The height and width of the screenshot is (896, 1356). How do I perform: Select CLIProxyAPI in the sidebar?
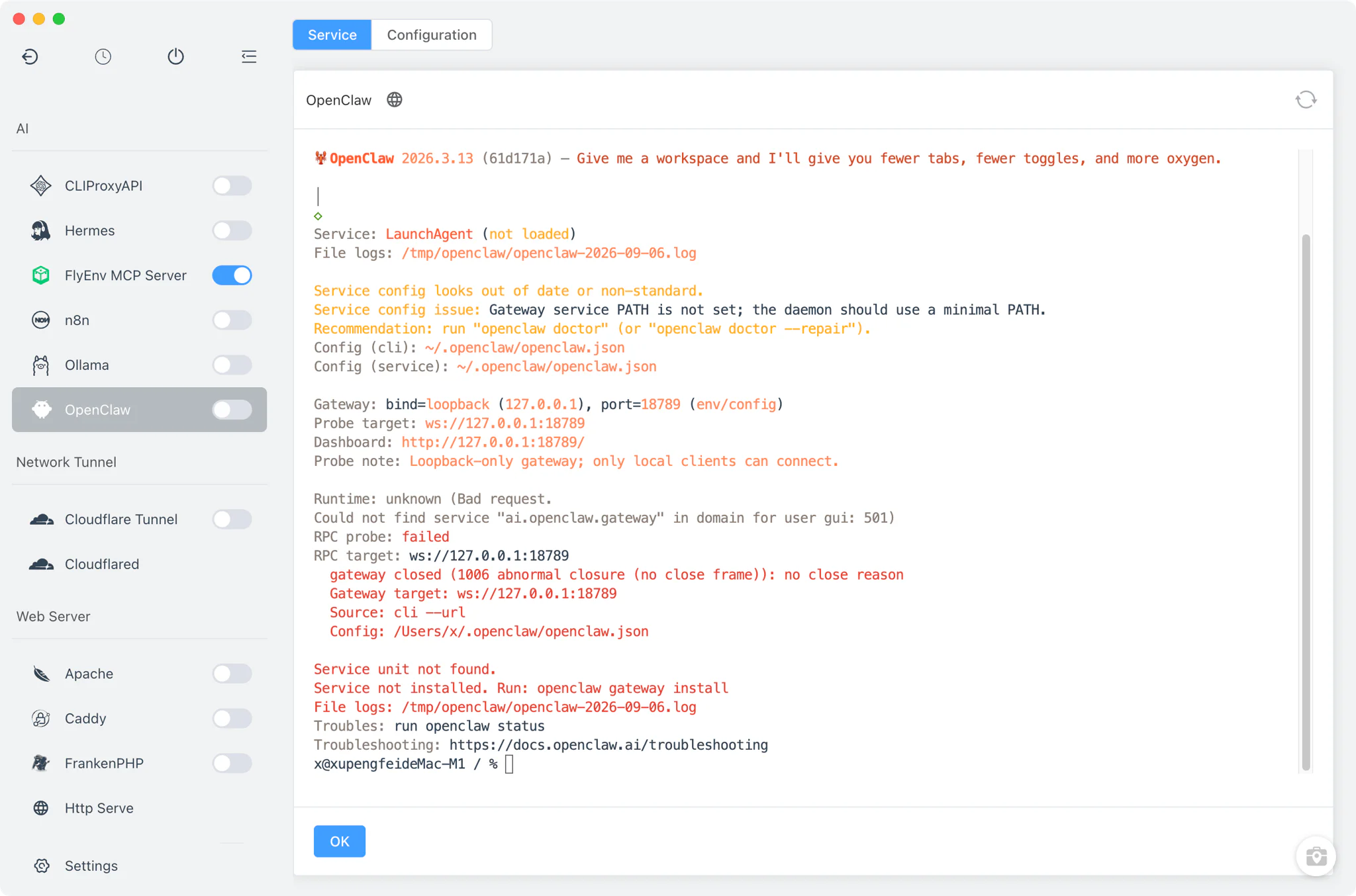139,186
